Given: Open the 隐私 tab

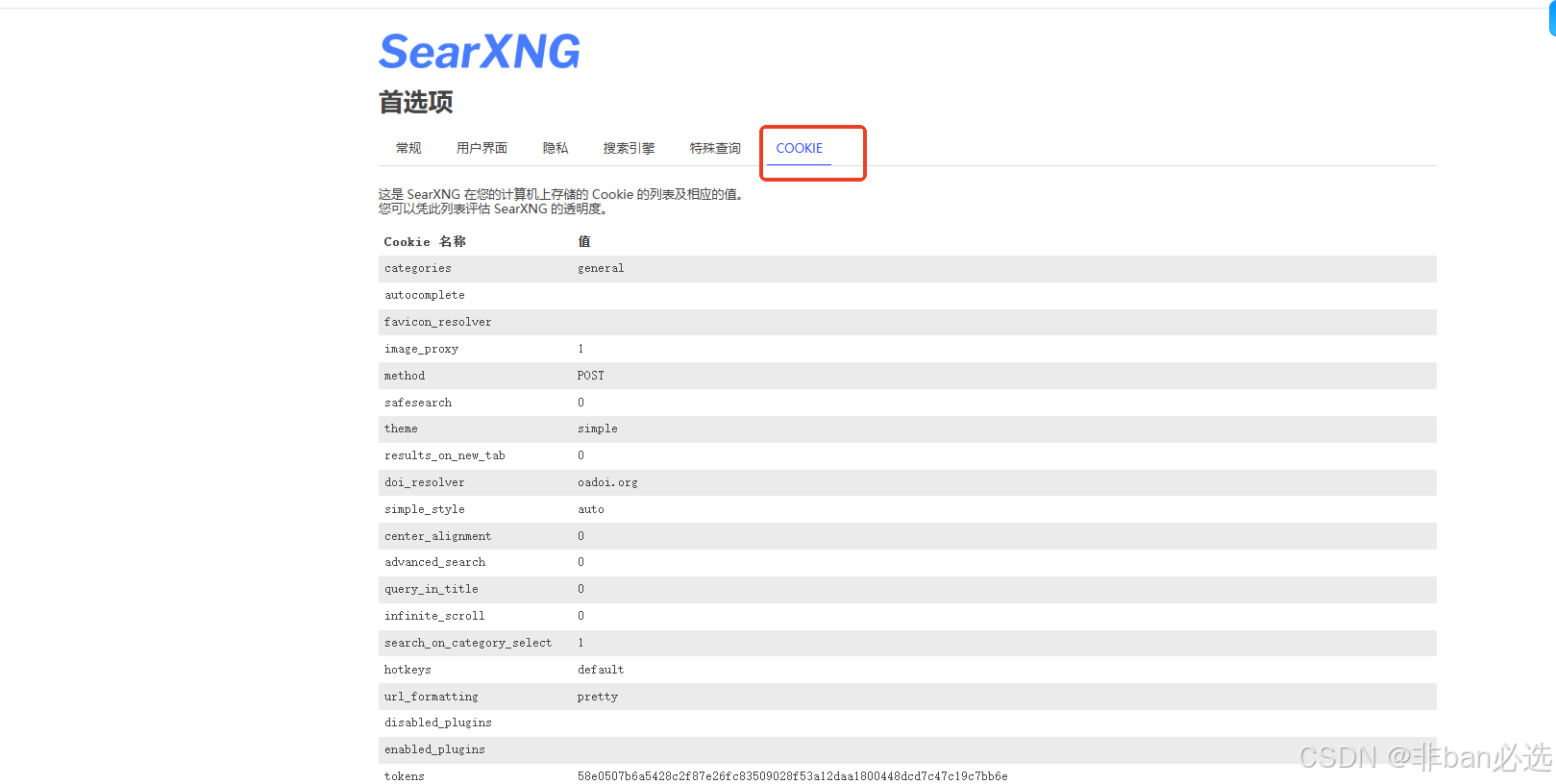Looking at the screenshot, I should click(556, 148).
